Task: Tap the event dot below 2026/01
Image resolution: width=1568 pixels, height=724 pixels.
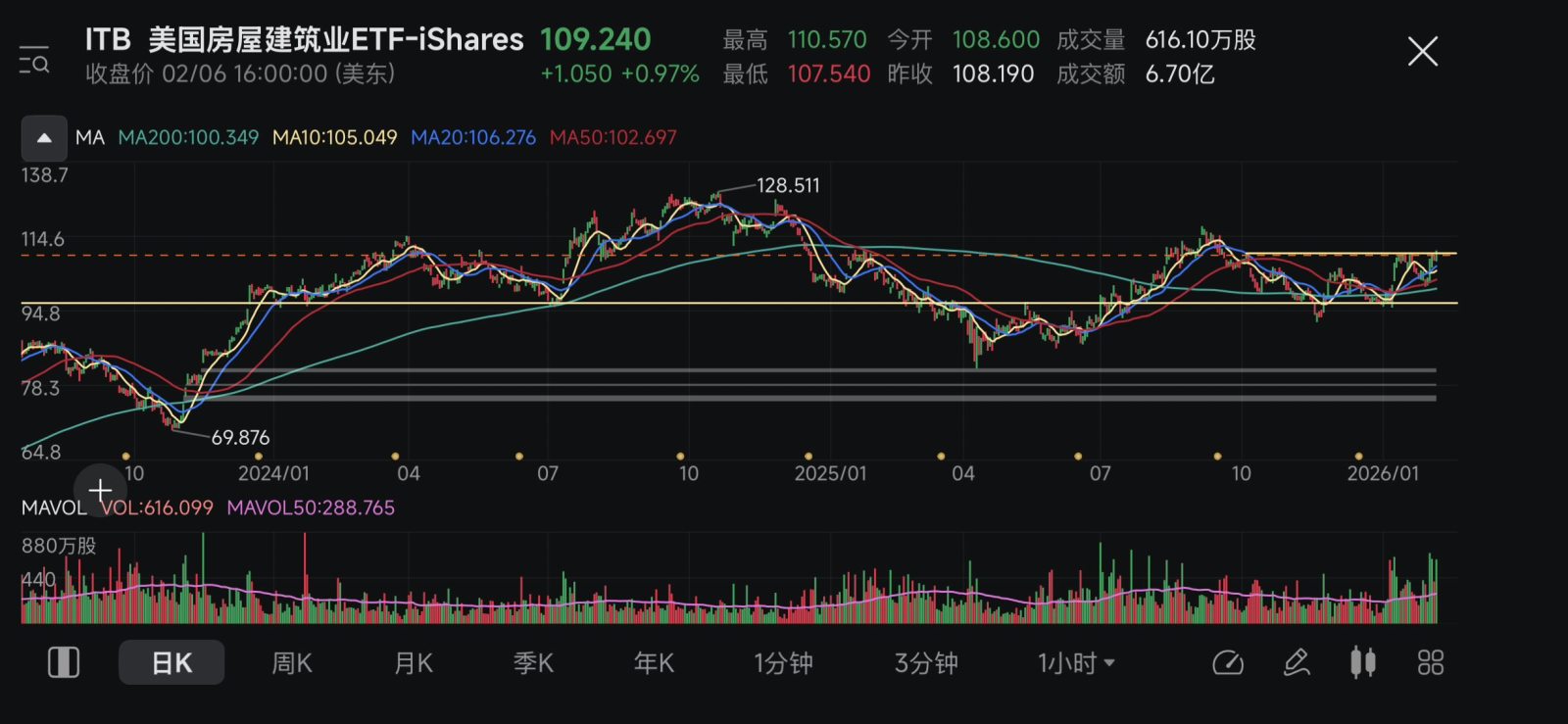Action: click(1358, 457)
